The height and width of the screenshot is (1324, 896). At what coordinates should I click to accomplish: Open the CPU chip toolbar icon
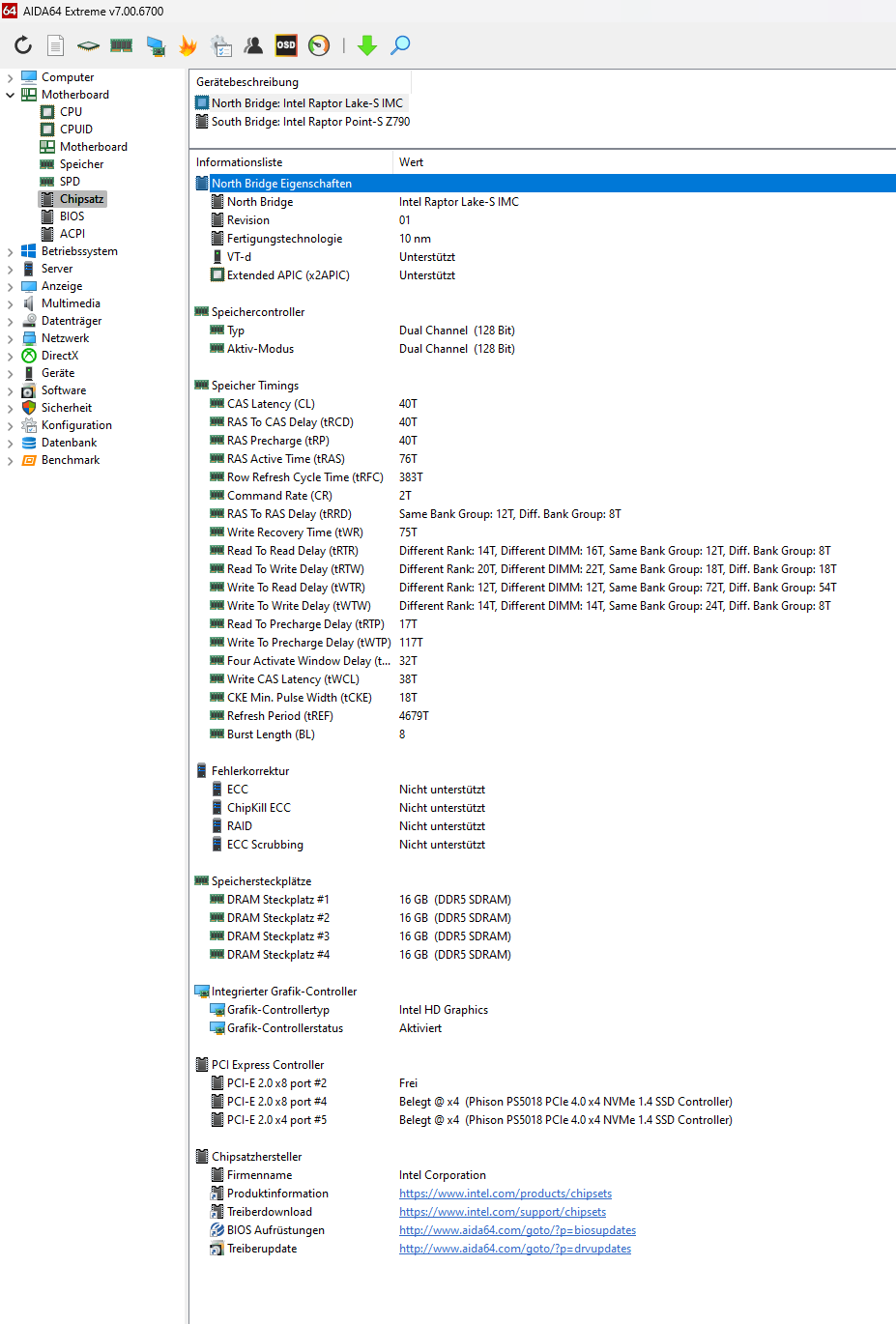(x=88, y=45)
